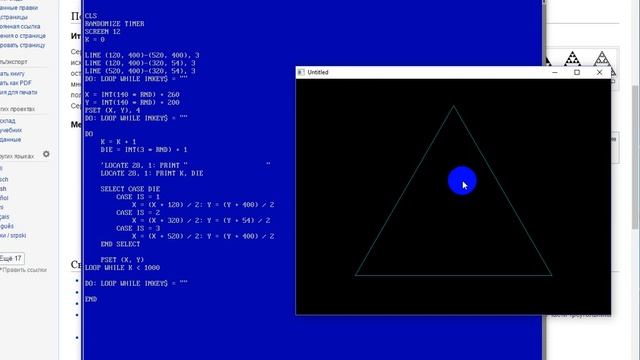Click the 'LOCATE 28, 1: PRINT K, DIE' line

[152, 173]
